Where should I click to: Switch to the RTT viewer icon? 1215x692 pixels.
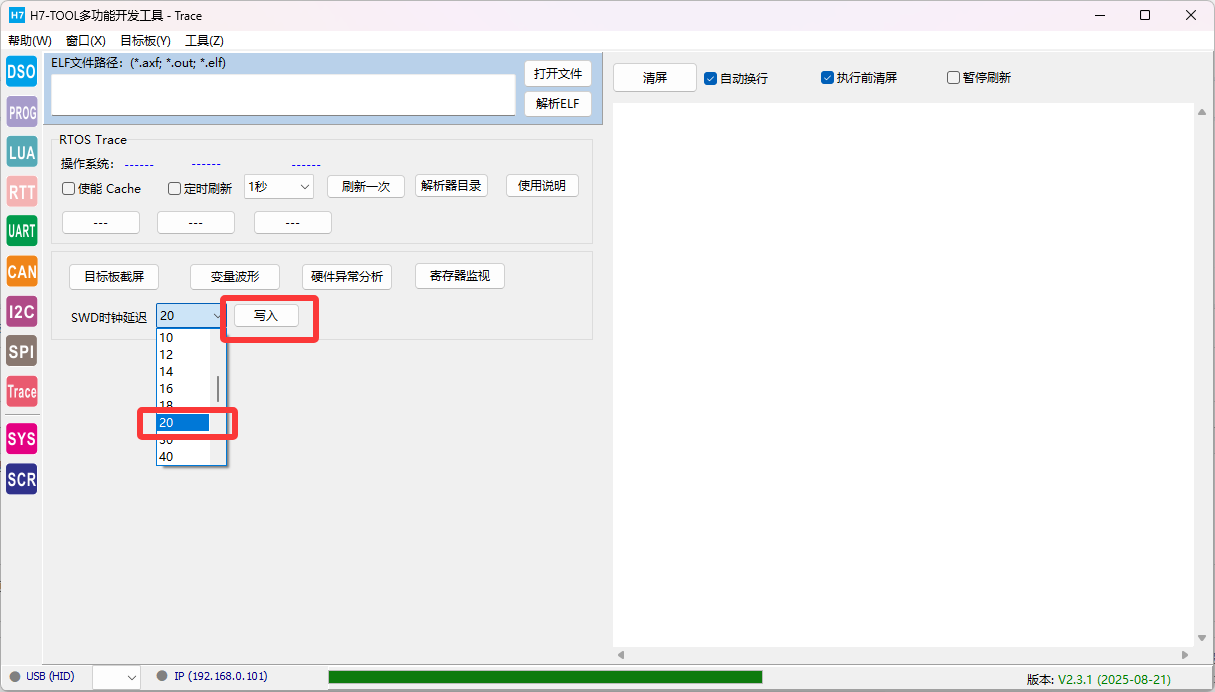point(21,192)
